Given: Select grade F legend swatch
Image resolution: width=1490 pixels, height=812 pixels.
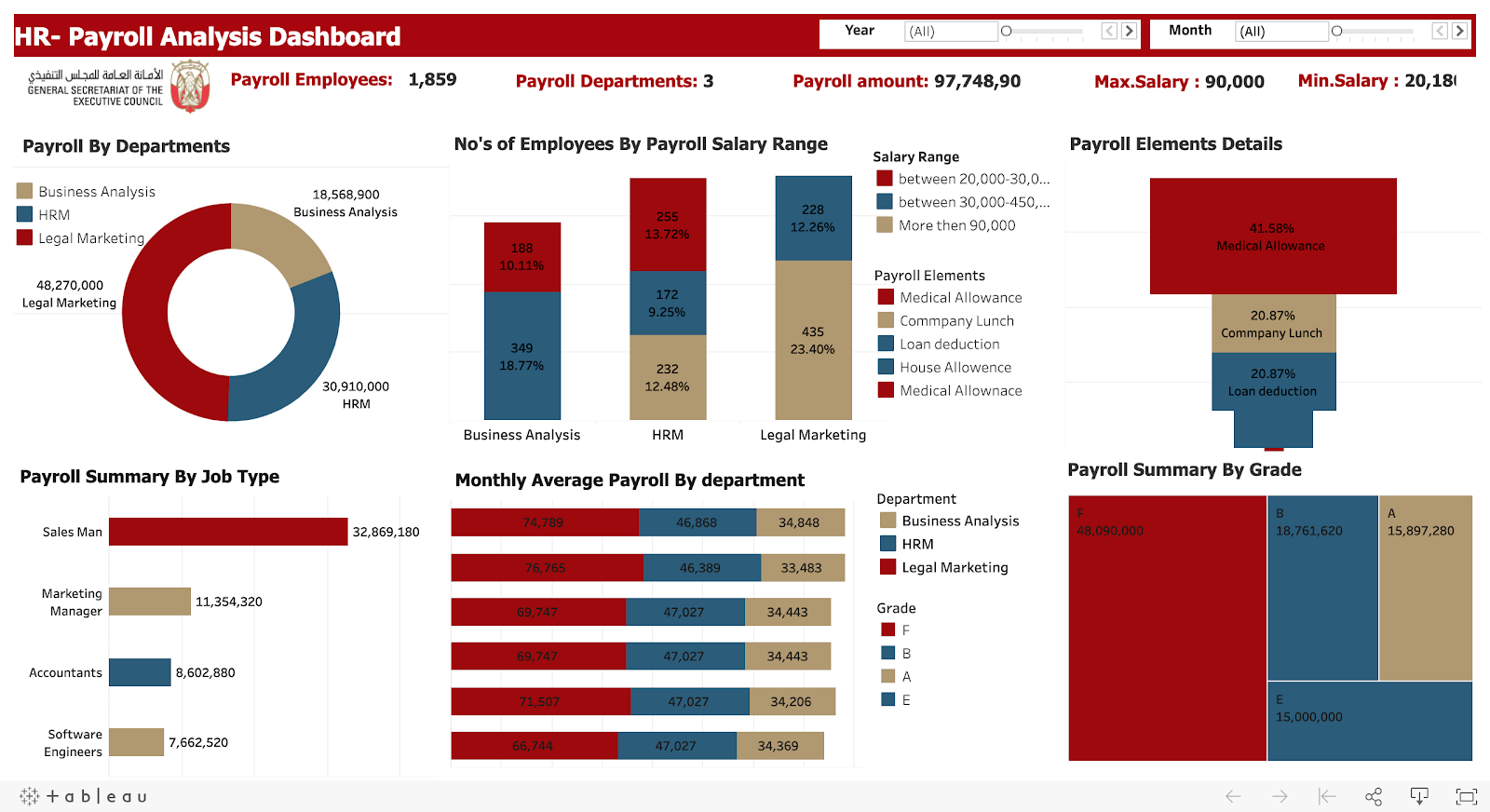Looking at the screenshot, I should pos(888,629).
